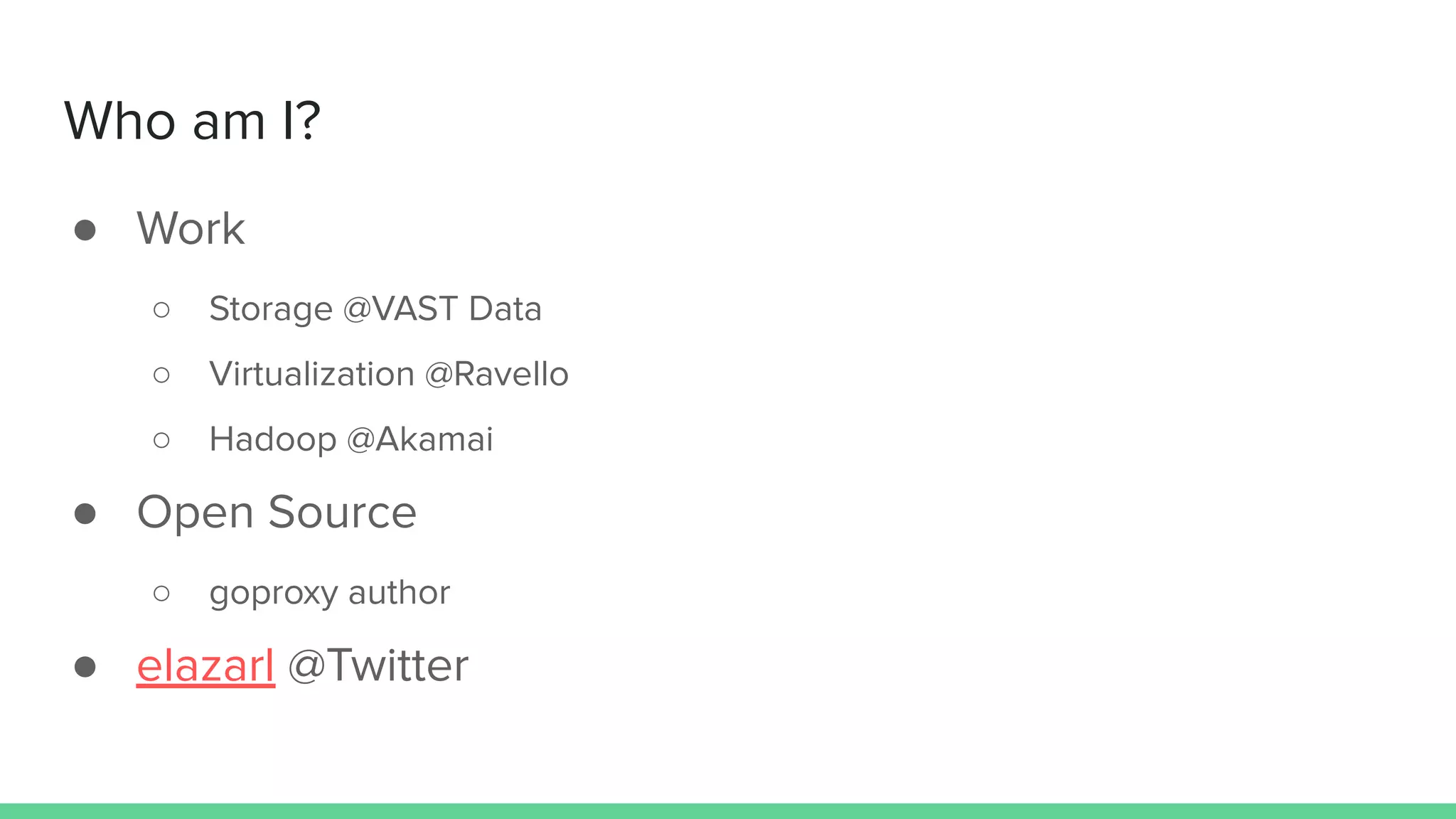Click the word "Akamai" in the work list

click(x=434, y=439)
